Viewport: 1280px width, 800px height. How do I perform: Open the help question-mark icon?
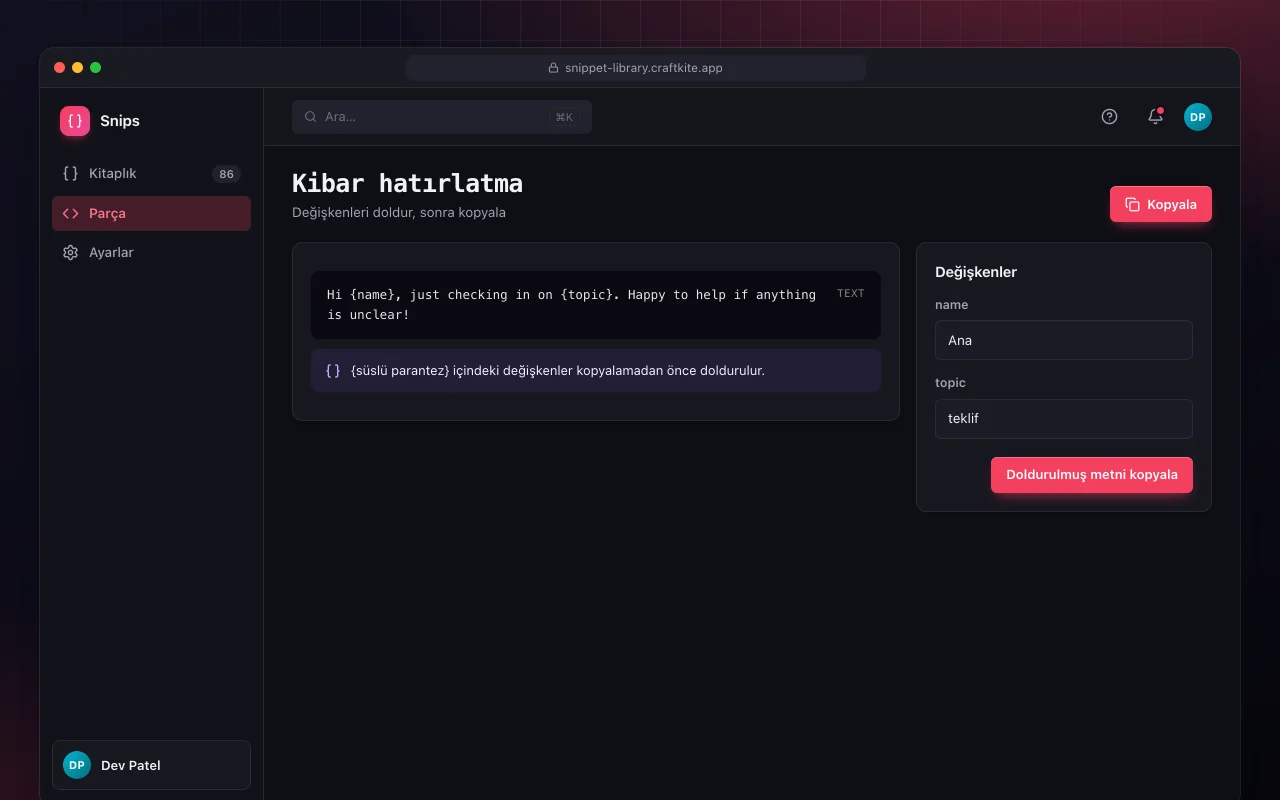(1109, 117)
